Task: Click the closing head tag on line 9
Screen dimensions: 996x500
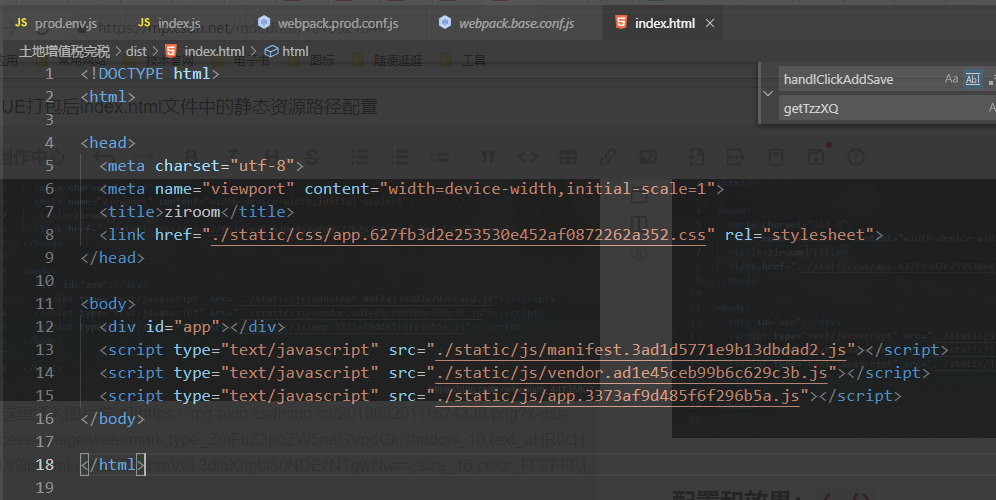Action: click(112, 258)
